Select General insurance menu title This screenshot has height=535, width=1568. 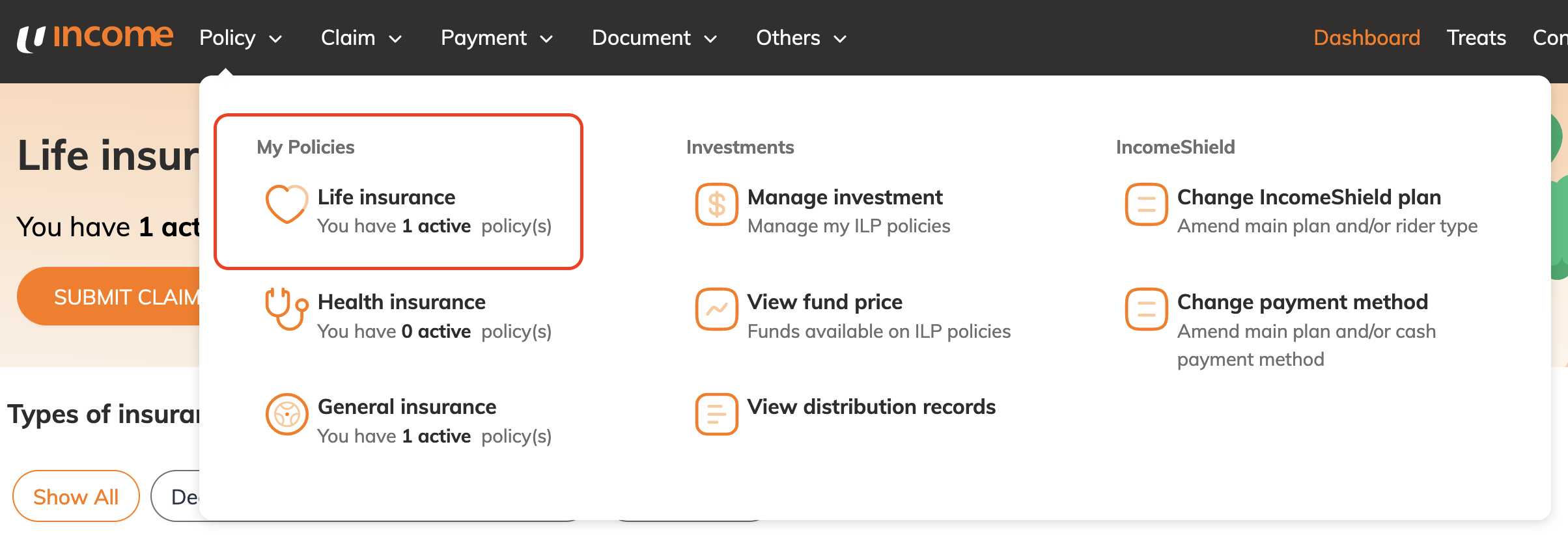[407, 407]
